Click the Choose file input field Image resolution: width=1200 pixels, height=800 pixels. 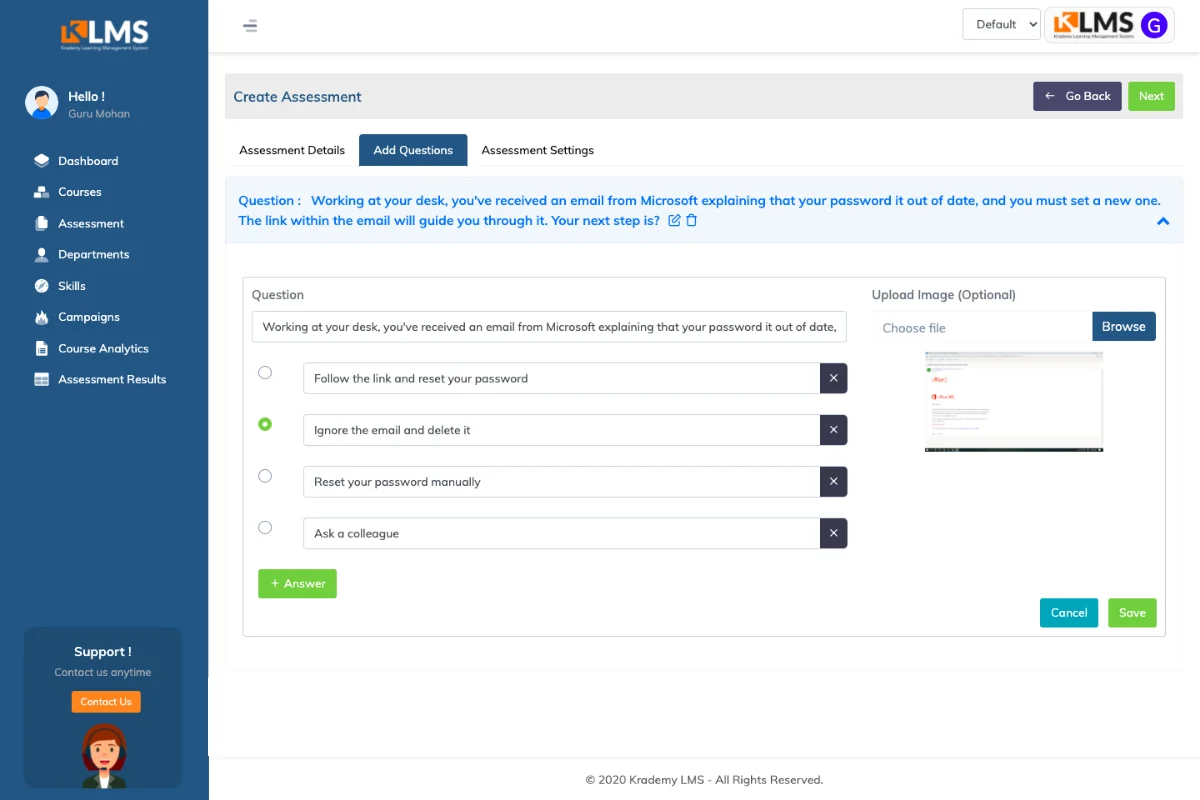click(x=982, y=327)
